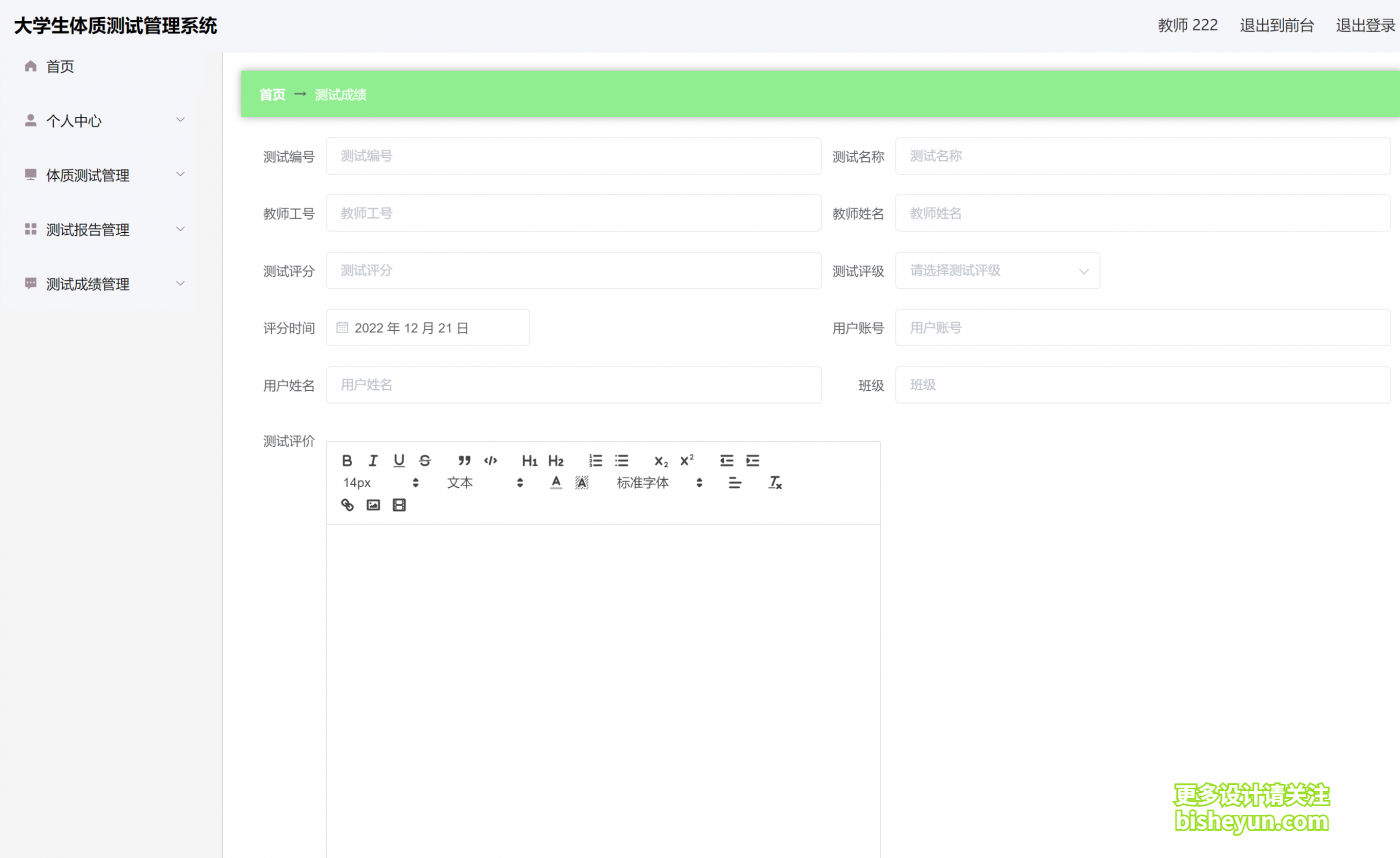Create an ordered numbered list
Image resolution: width=1400 pixels, height=858 pixels.
(x=596, y=461)
